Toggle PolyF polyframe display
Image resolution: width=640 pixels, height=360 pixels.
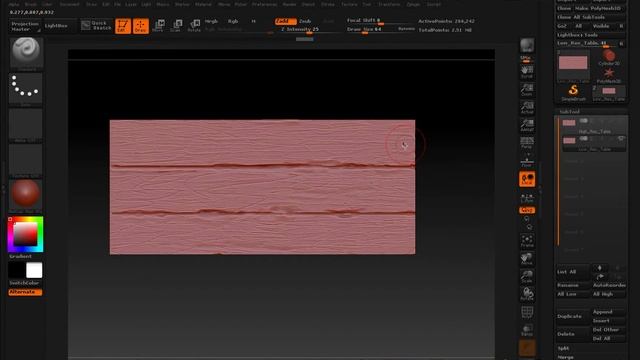tap(527, 313)
